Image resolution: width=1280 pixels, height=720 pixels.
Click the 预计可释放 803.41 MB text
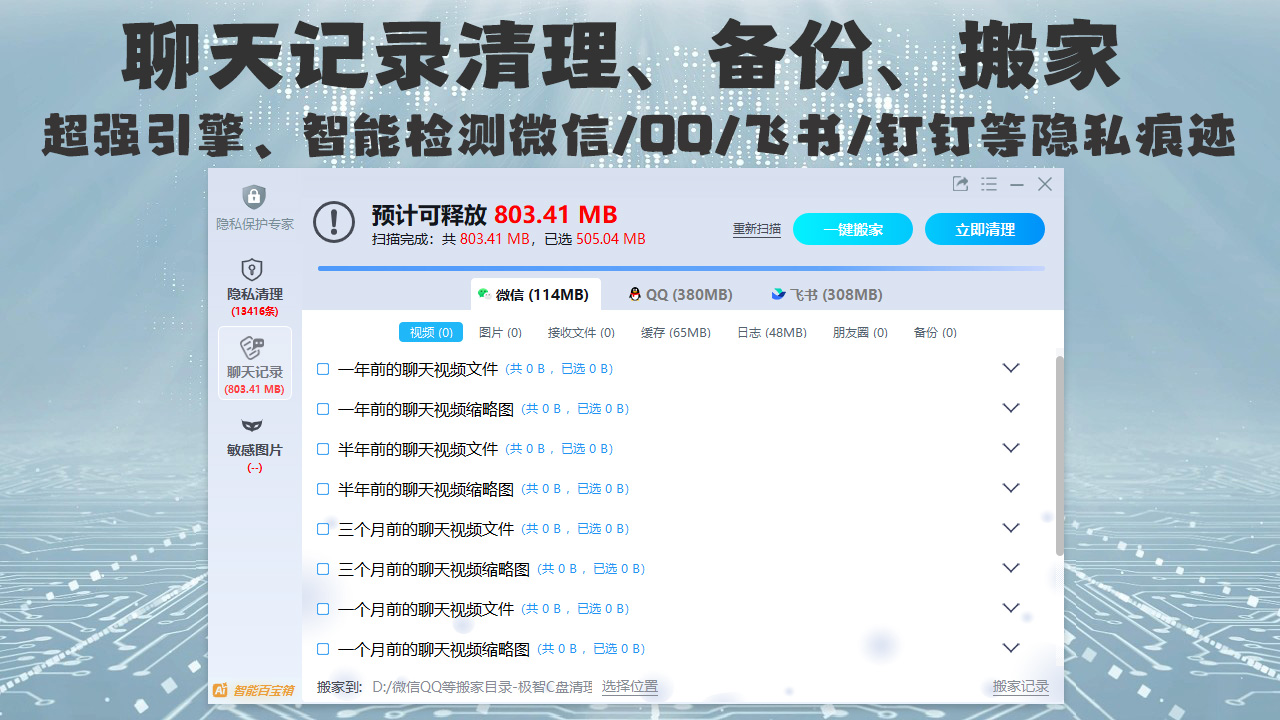click(x=494, y=214)
